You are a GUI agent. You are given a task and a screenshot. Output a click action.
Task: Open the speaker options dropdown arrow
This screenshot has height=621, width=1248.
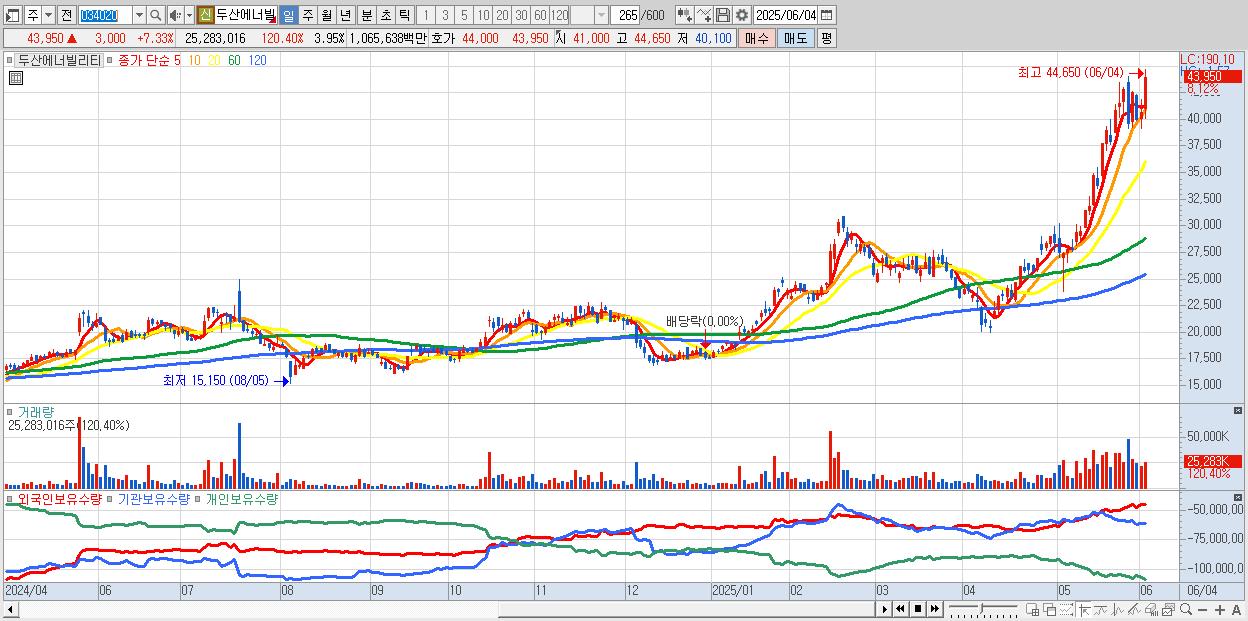tap(189, 15)
